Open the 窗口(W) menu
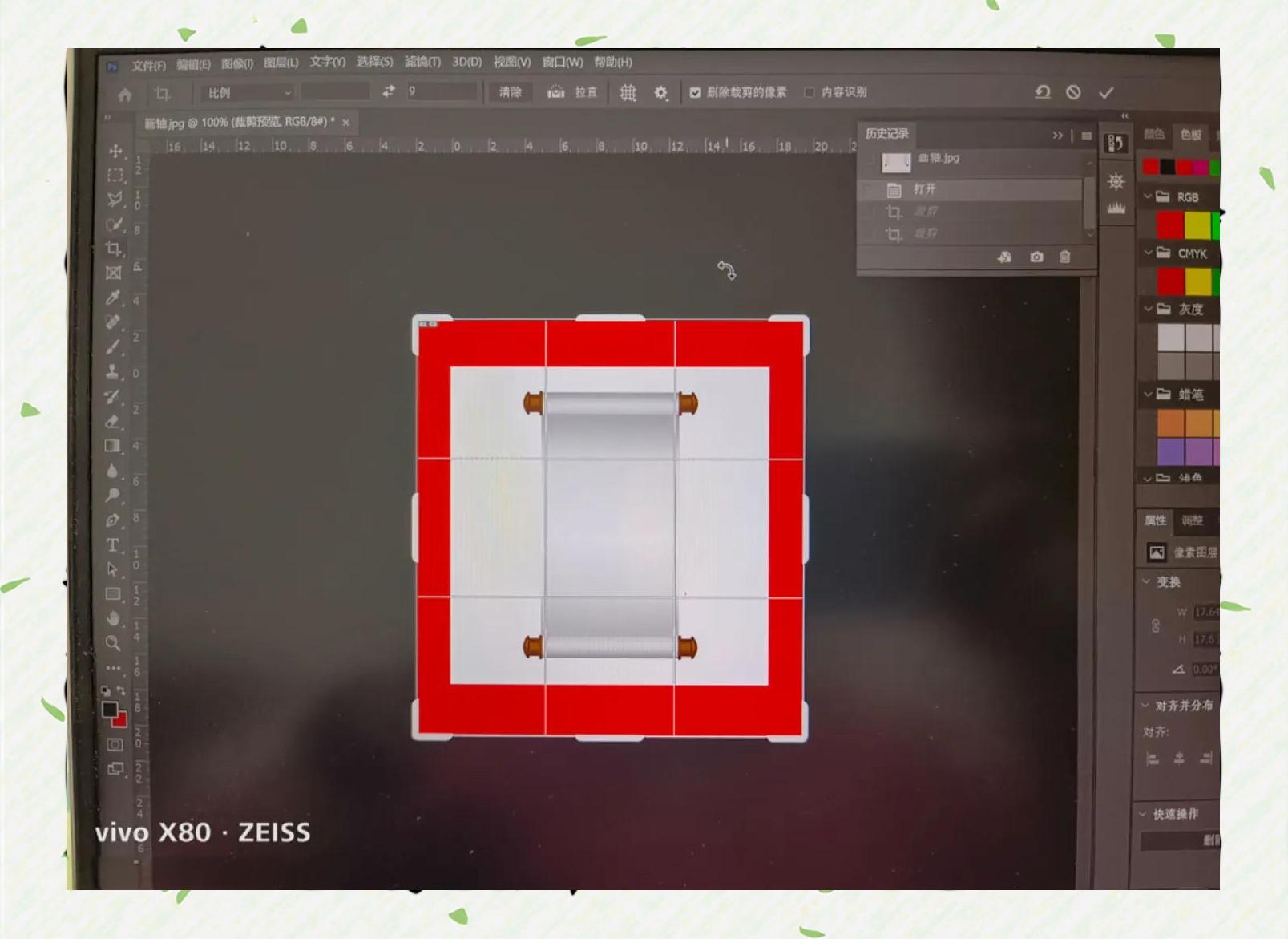This screenshot has height=939, width=1288. pyautogui.click(x=562, y=62)
